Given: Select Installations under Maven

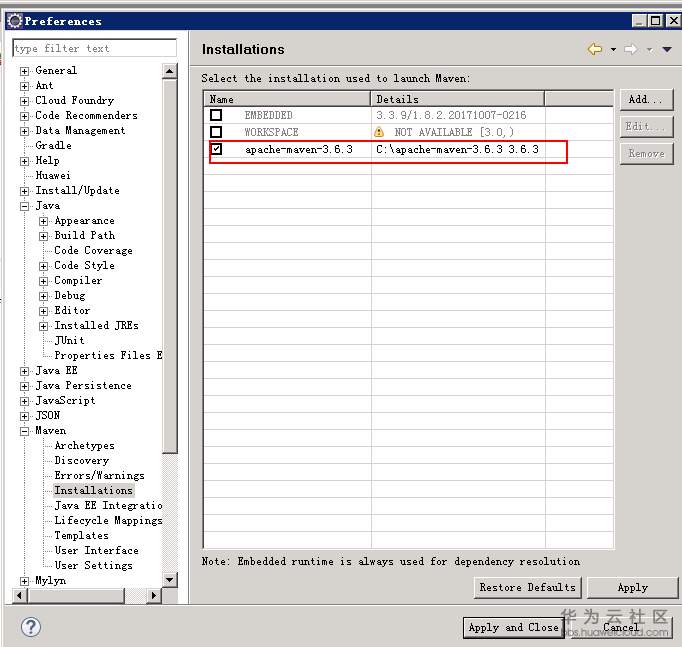Looking at the screenshot, I should tap(93, 490).
